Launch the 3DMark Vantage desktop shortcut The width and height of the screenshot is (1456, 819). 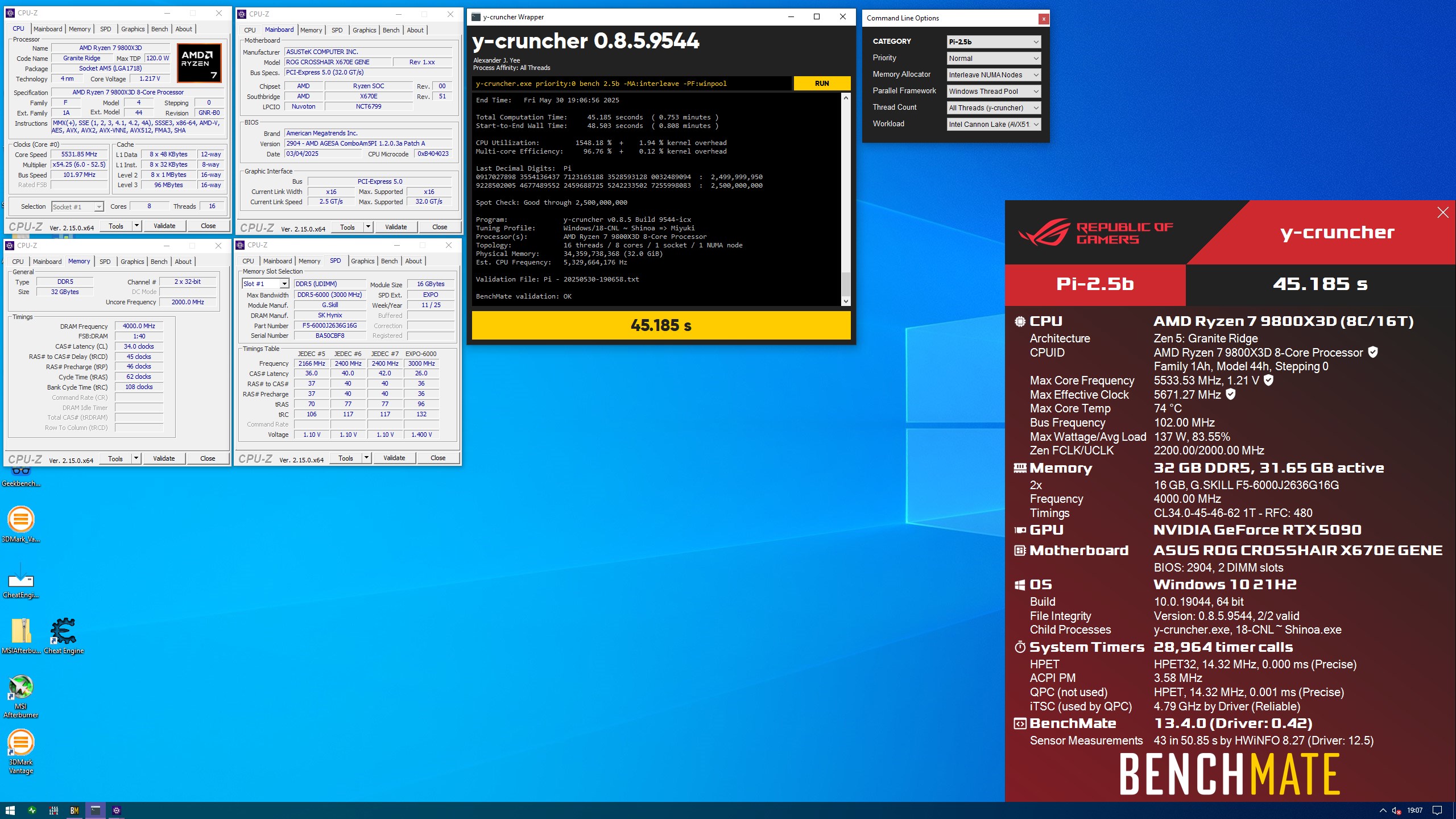click(21, 752)
